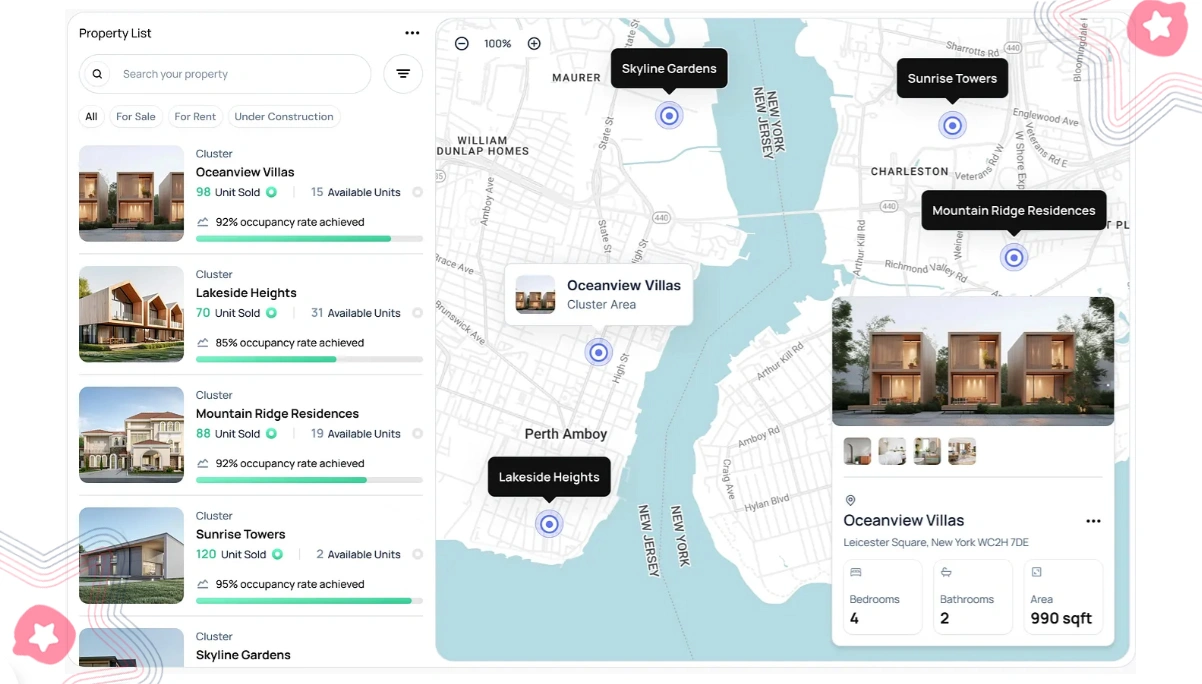This screenshot has width=1202, height=684.
Task: Open Oceanview Villas detail card options menu
Action: pos(1093,521)
